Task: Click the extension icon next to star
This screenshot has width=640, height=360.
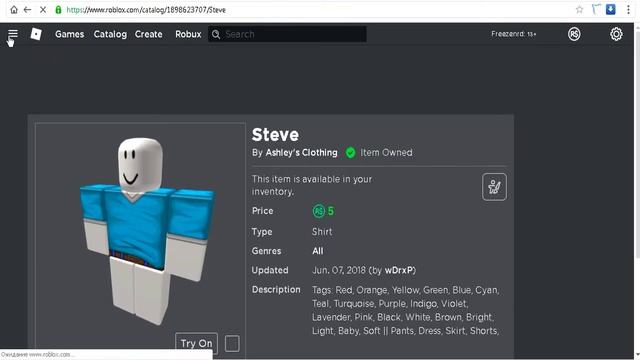Action: coord(596,9)
